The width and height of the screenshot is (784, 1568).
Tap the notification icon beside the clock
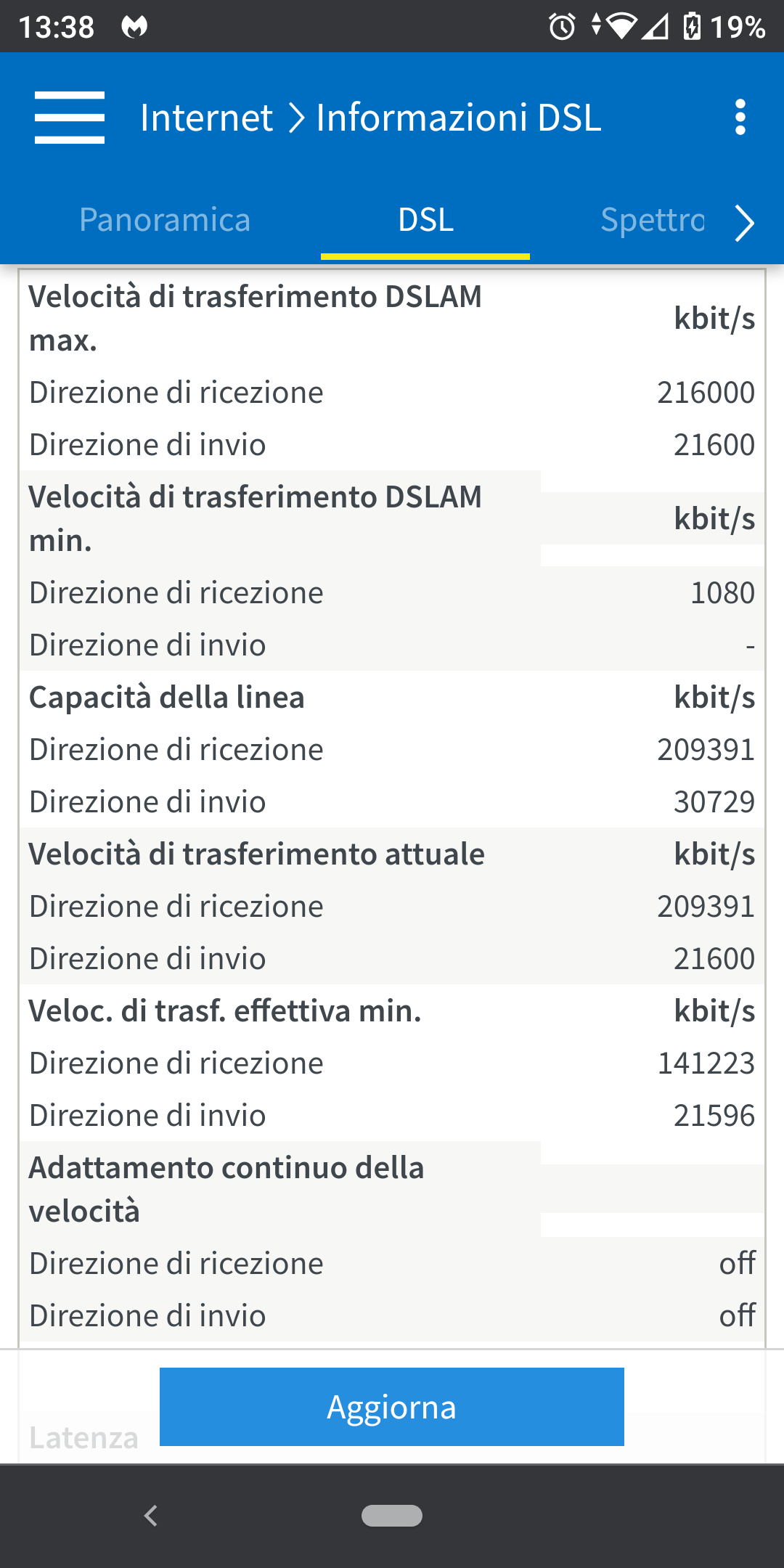click(134, 28)
